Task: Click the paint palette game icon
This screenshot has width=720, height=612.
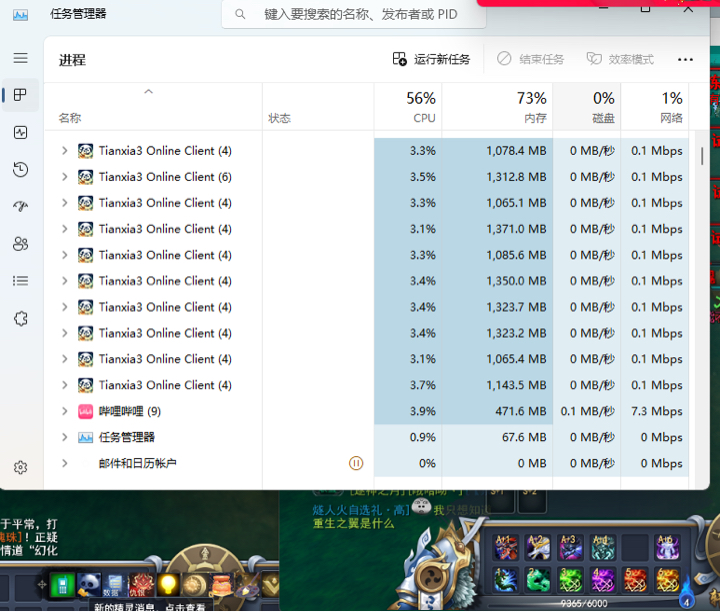Action: [x=248, y=585]
